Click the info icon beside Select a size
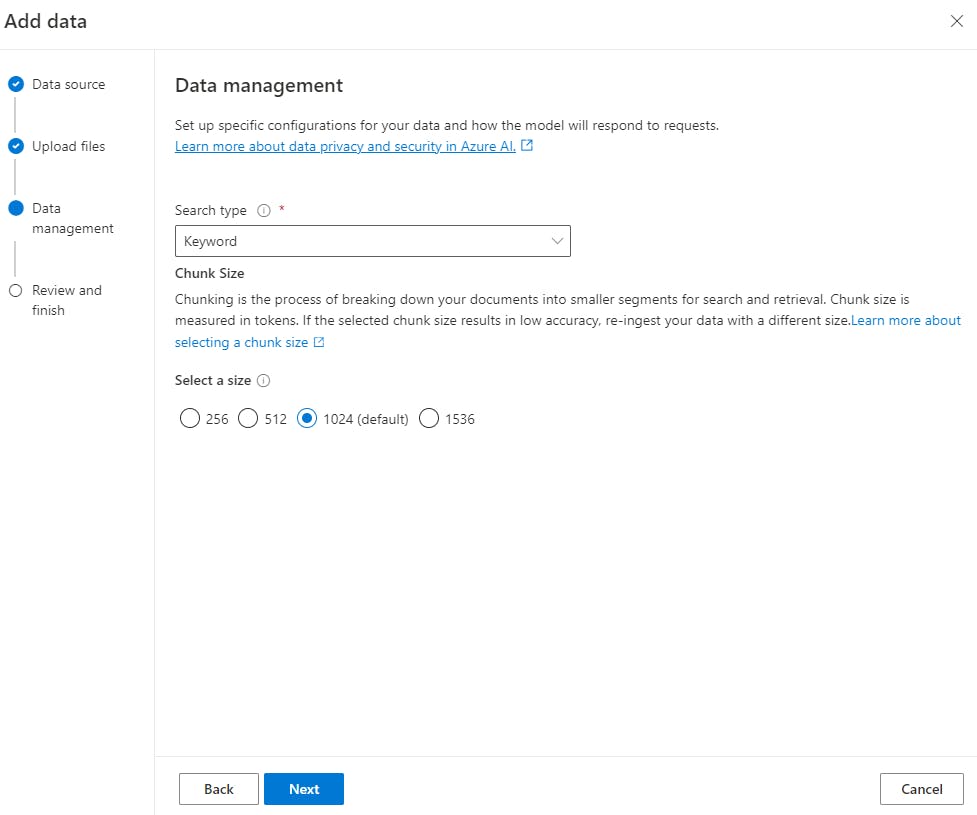The width and height of the screenshot is (977, 815). pyautogui.click(x=264, y=381)
